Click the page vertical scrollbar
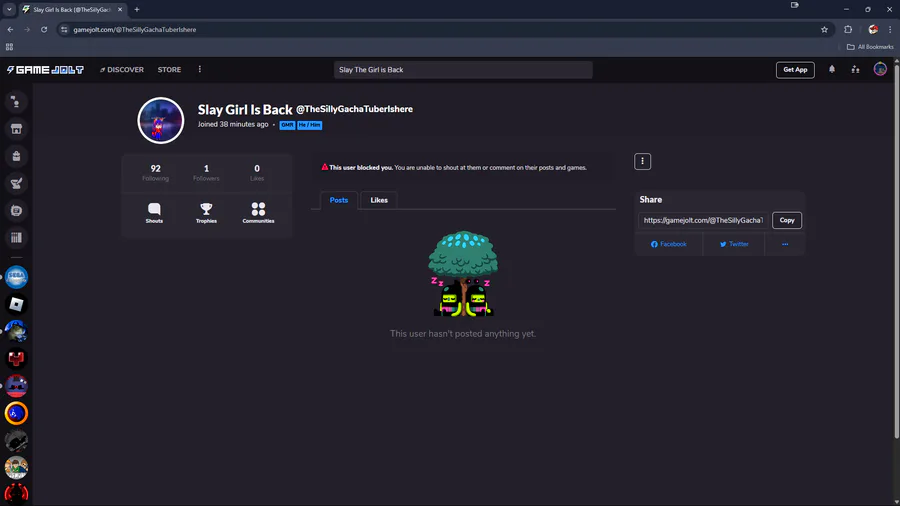Screen dimensions: 900x506 click(897, 252)
